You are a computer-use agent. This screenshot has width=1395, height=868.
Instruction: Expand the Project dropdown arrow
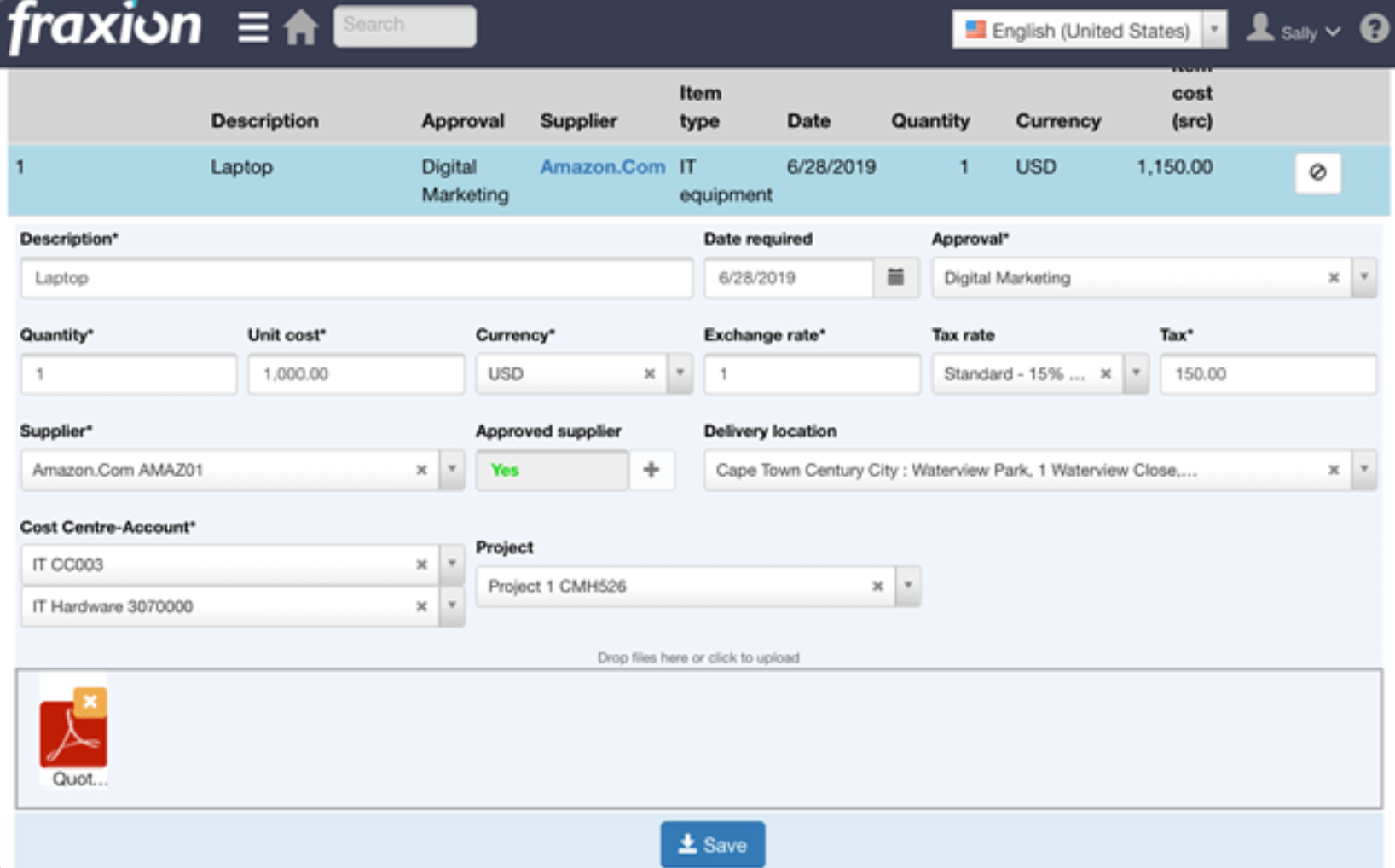point(907,587)
